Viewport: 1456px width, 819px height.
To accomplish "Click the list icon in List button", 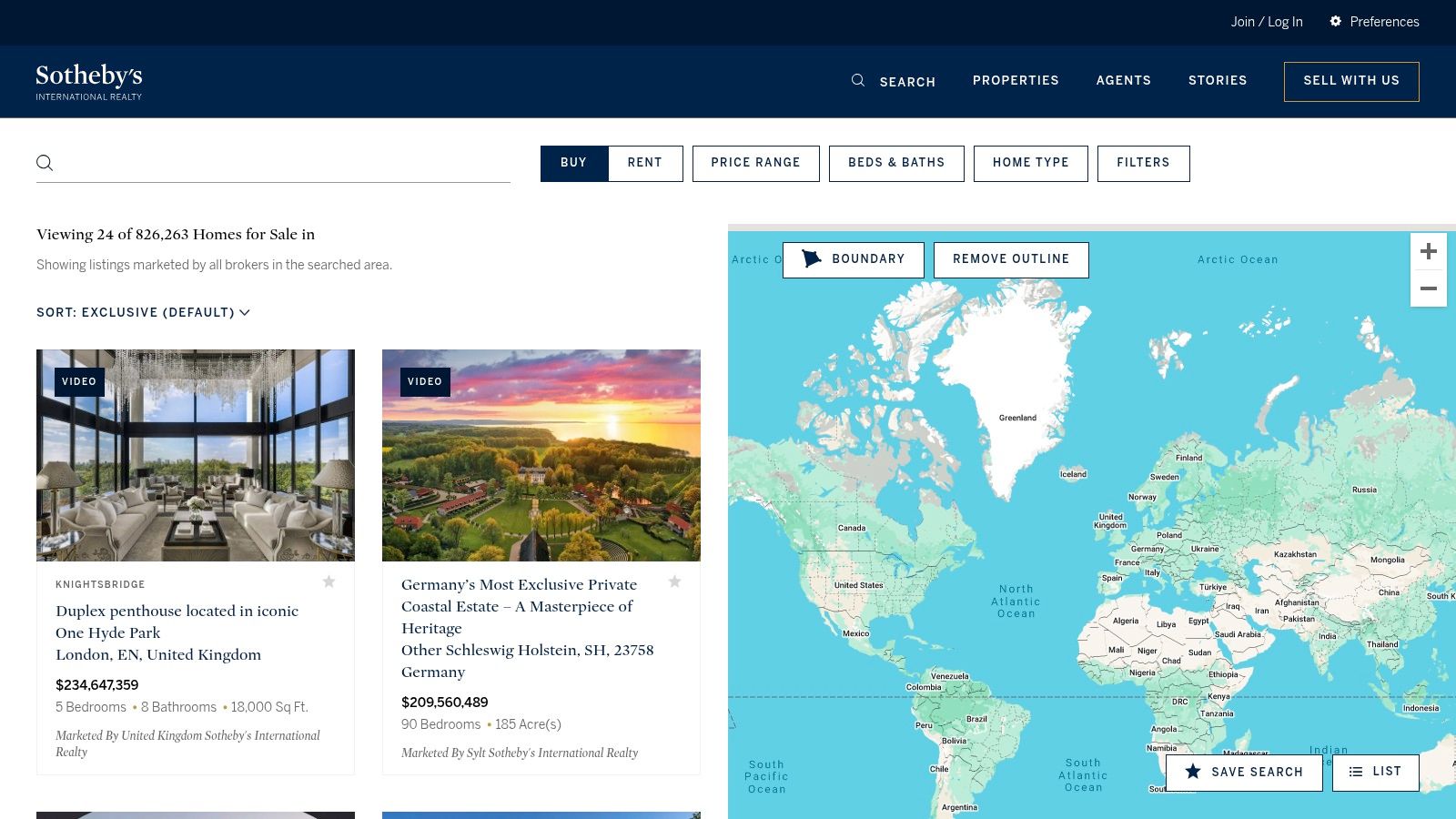I will click(1356, 772).
